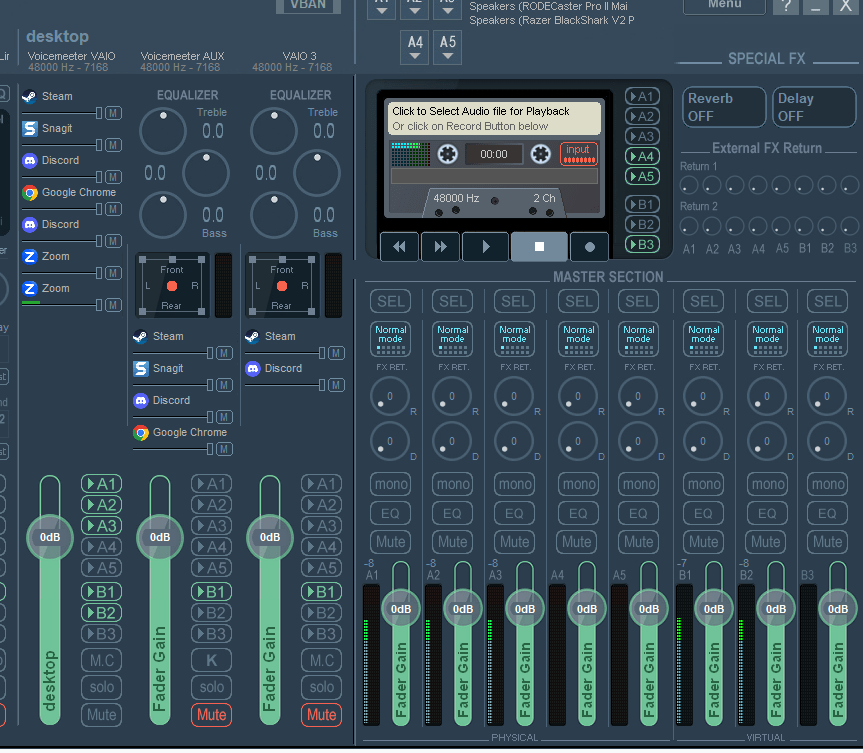Toggle B2 routing on the desktop strip
863x753 pixels.
[102, 613]
